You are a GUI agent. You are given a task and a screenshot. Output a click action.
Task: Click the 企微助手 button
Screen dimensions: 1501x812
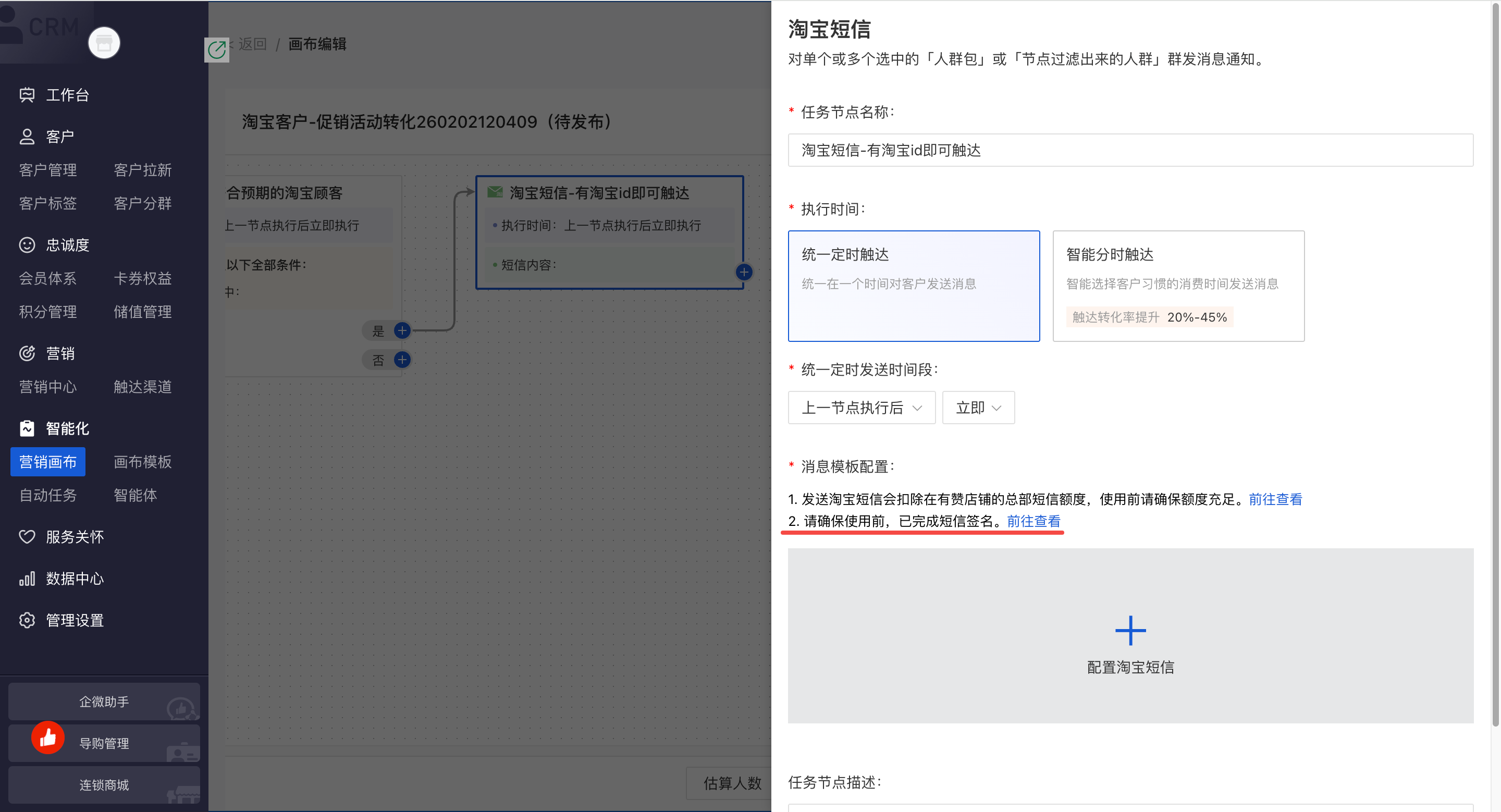click(x=104, y=702)
